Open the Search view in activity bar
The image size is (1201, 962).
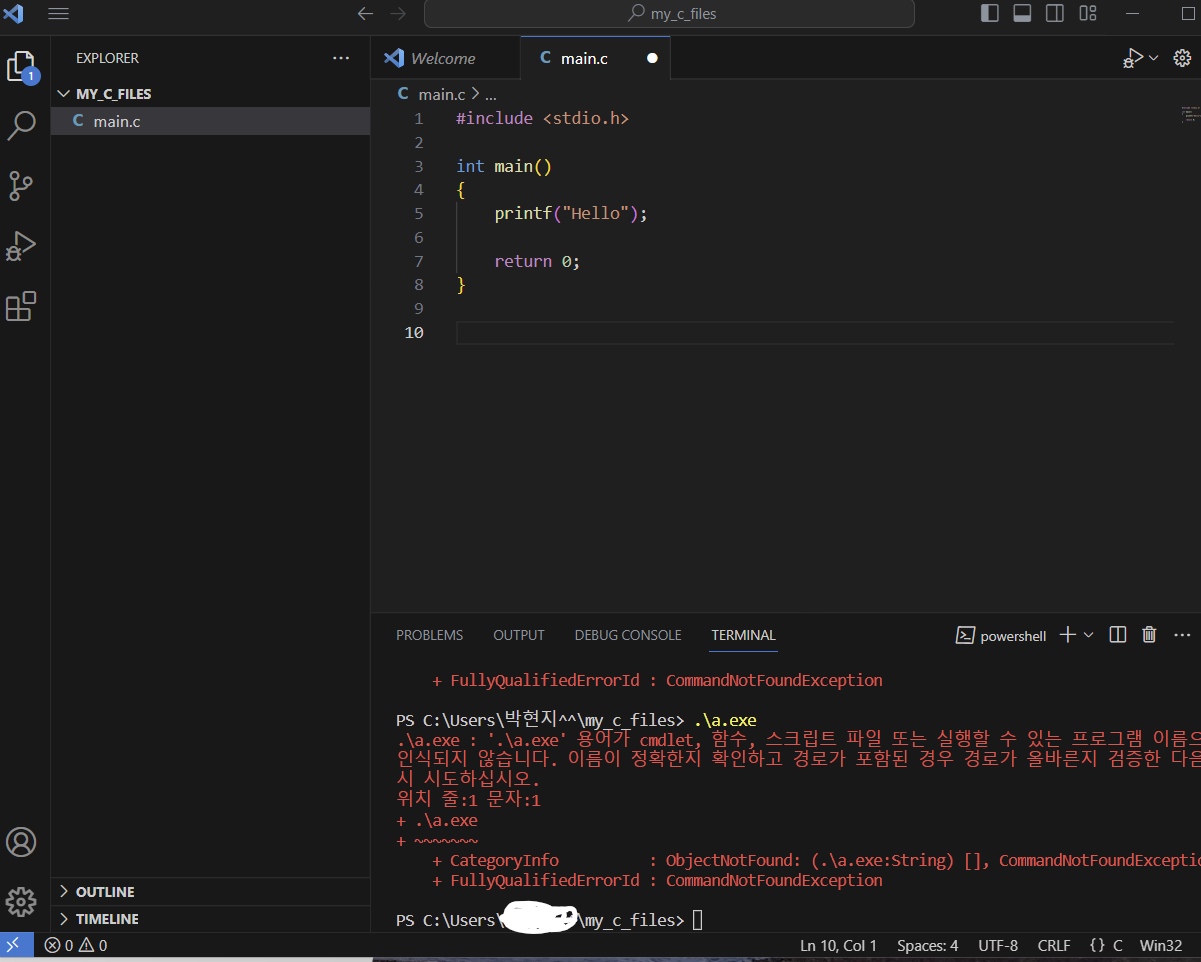coord(22,126)
